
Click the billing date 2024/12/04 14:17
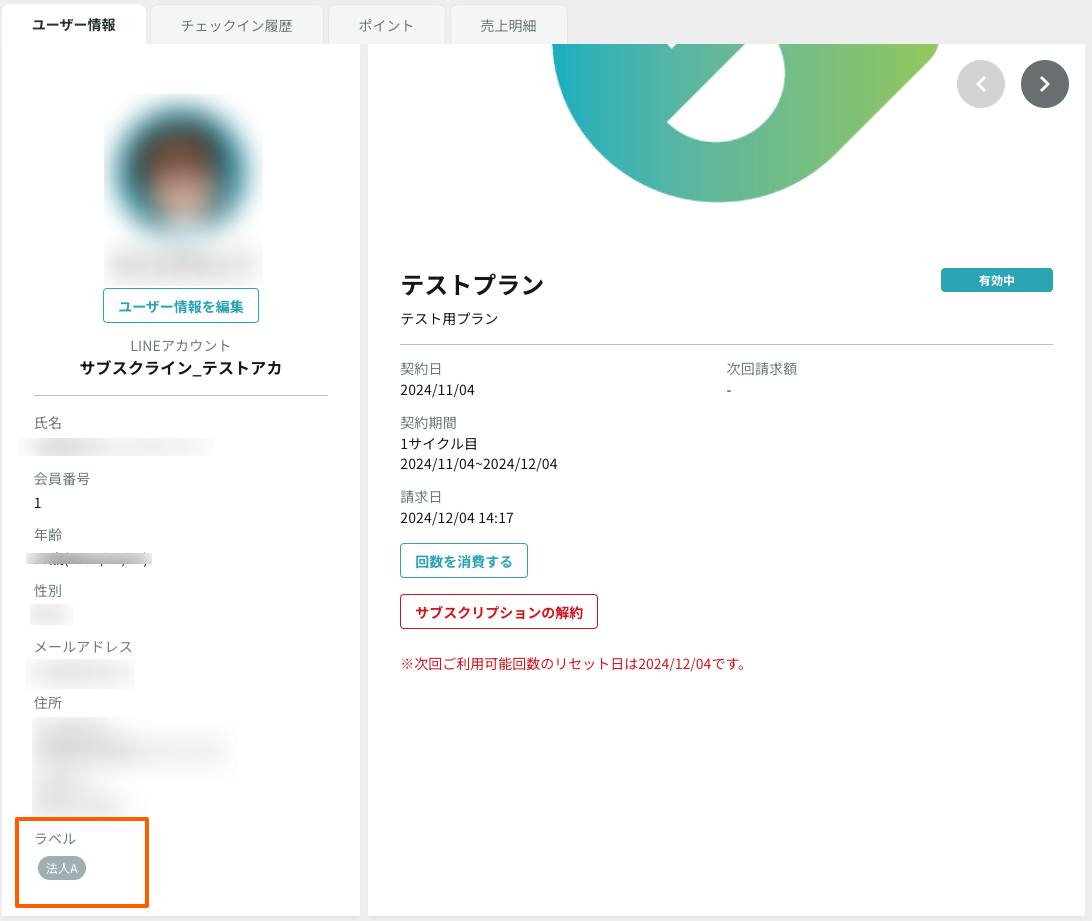pos(457,518)
